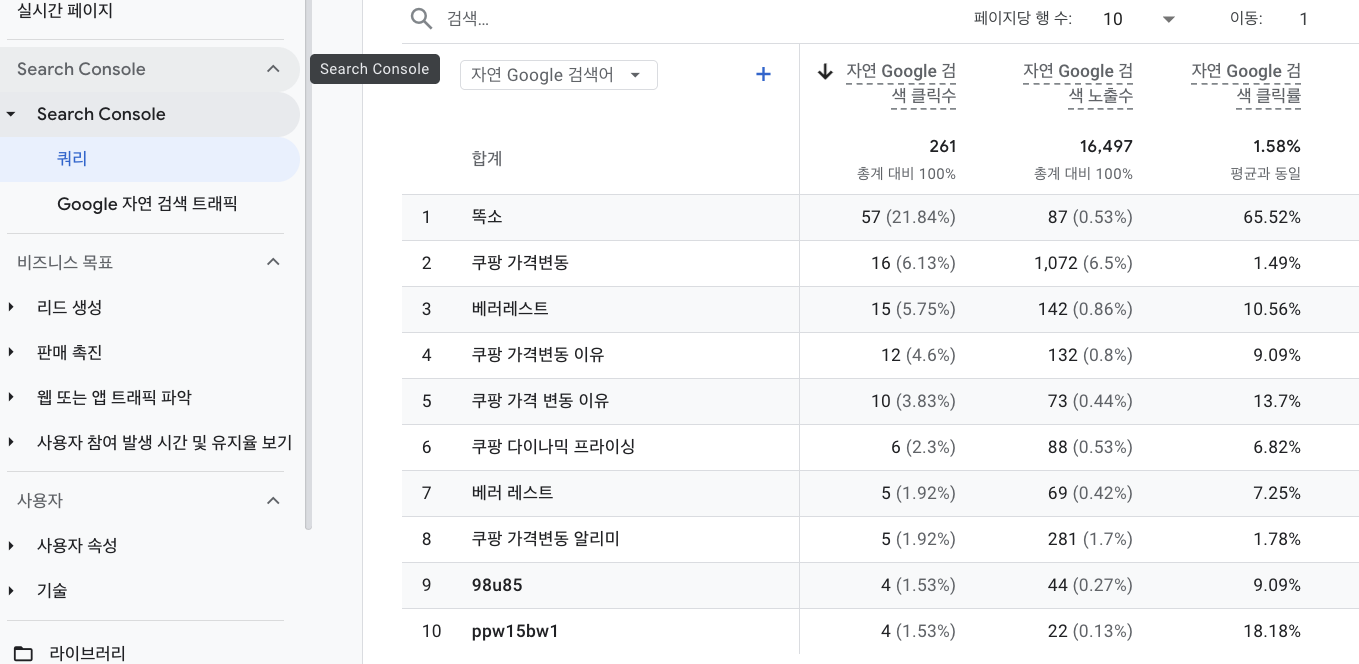Expand the 판매 촉진 item
1359x664 pixels.
coord(11,352)
